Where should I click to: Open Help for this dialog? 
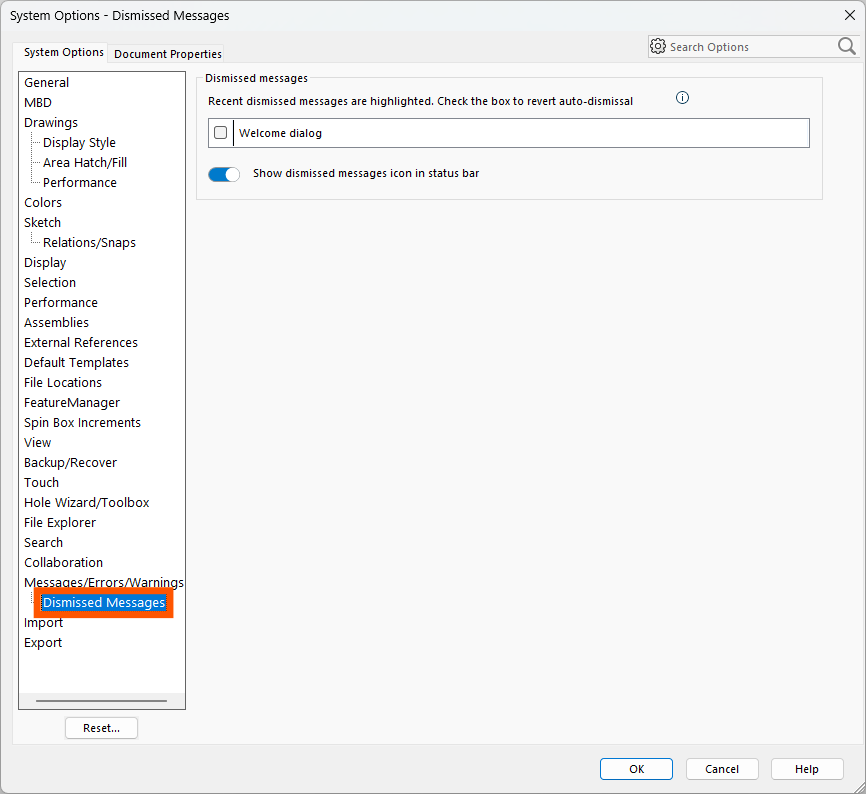click(x=807, y=769)
